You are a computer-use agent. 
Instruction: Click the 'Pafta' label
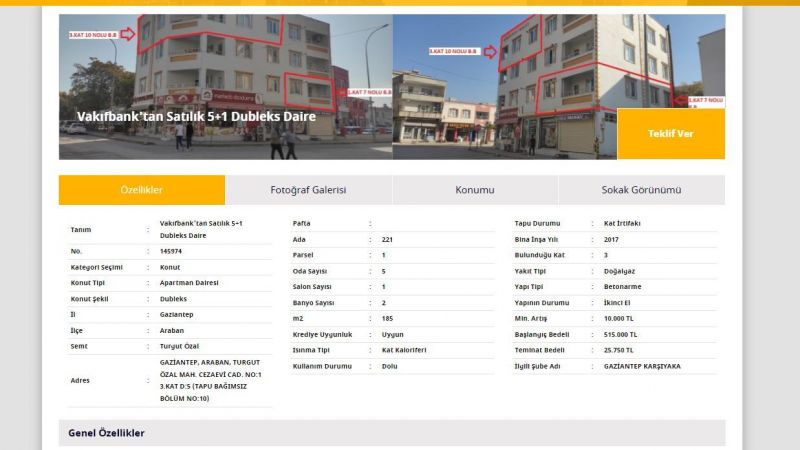coord(302,223)
